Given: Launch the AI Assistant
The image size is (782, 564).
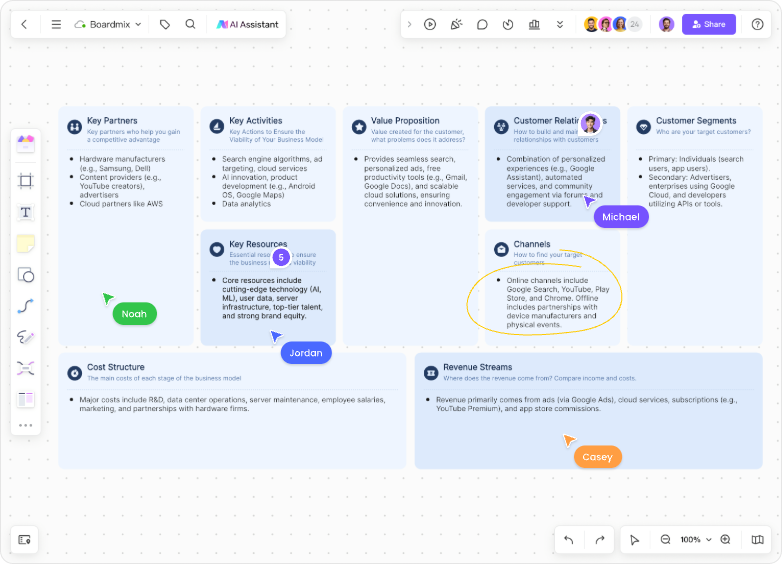Looking at the screenshot, I should [x=247, y=24].
